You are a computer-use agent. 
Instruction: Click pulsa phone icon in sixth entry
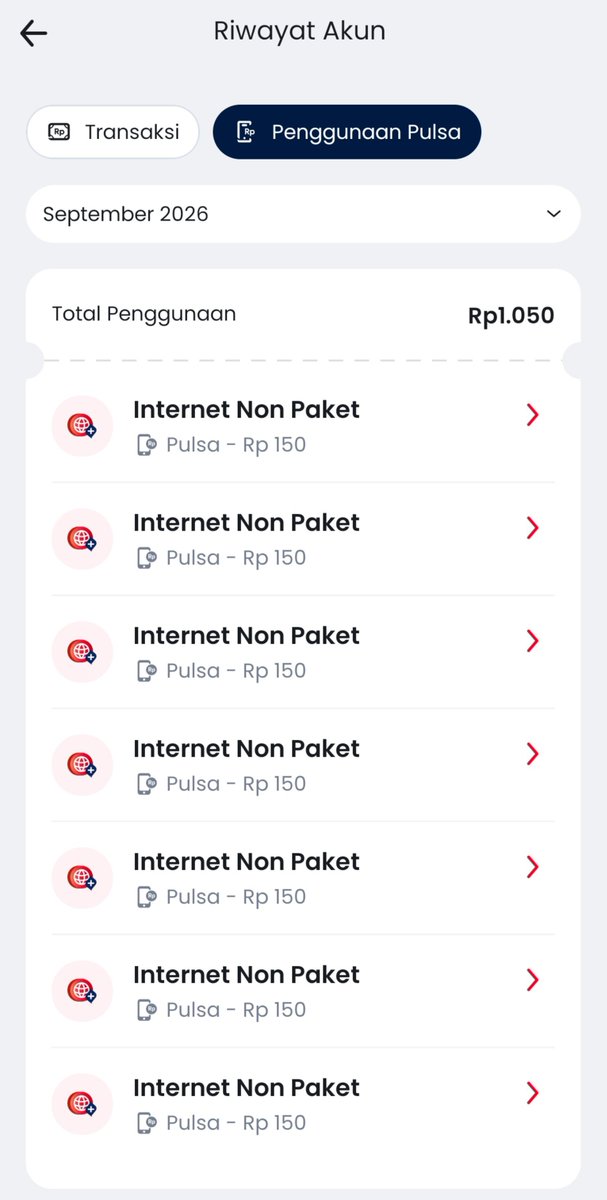(x=146, y=1010)
